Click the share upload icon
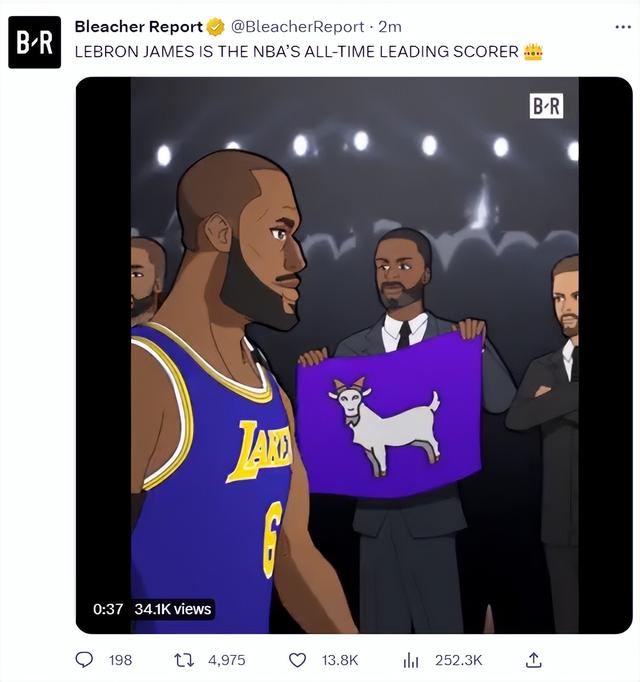Image resolution: width=640 pixels, height=682 pixels. [534, 659]
